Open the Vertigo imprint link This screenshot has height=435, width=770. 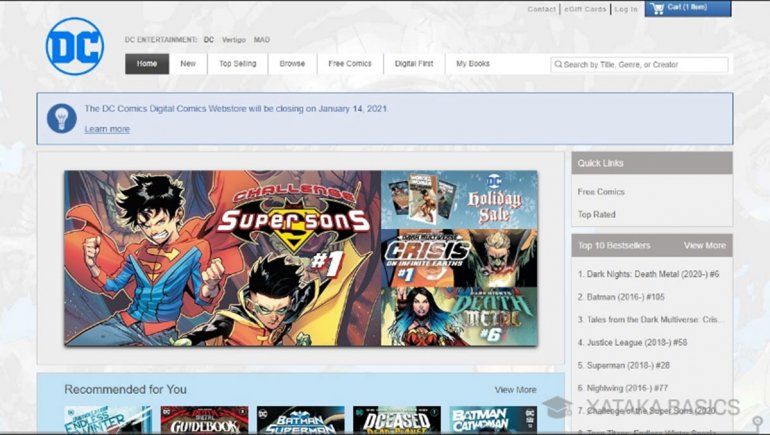[x=234, y=40]
